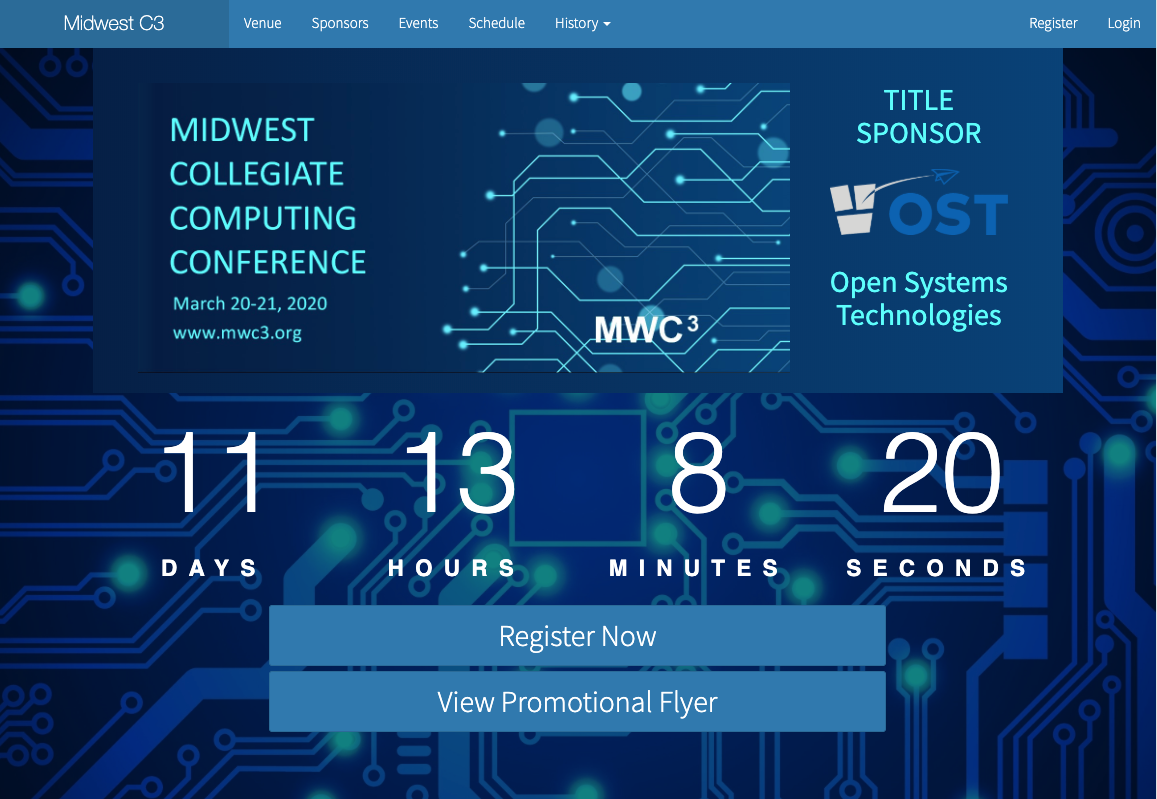Click the 20 seconds countdown number
The width and height of the screenshot is (1157, 799).
[940, 473]
